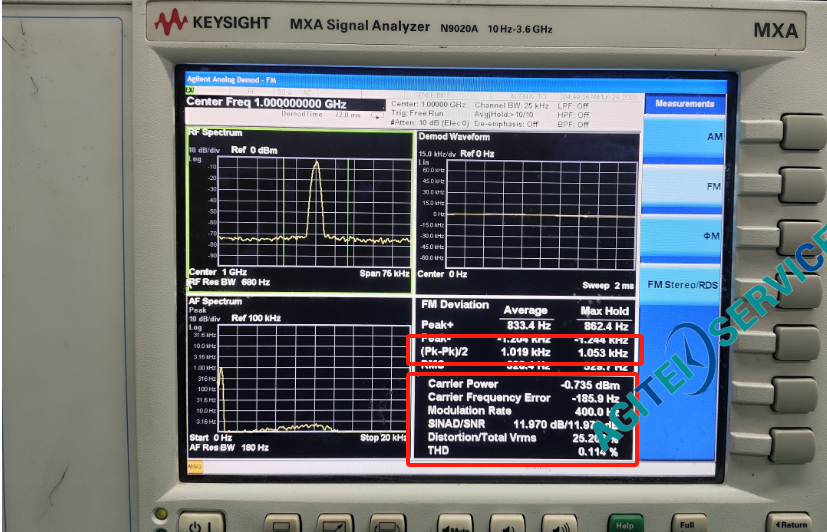Screen dimensions: 827x532
Task: Click the FM Deviation results panel header
Action: click(x=455, y=305)
